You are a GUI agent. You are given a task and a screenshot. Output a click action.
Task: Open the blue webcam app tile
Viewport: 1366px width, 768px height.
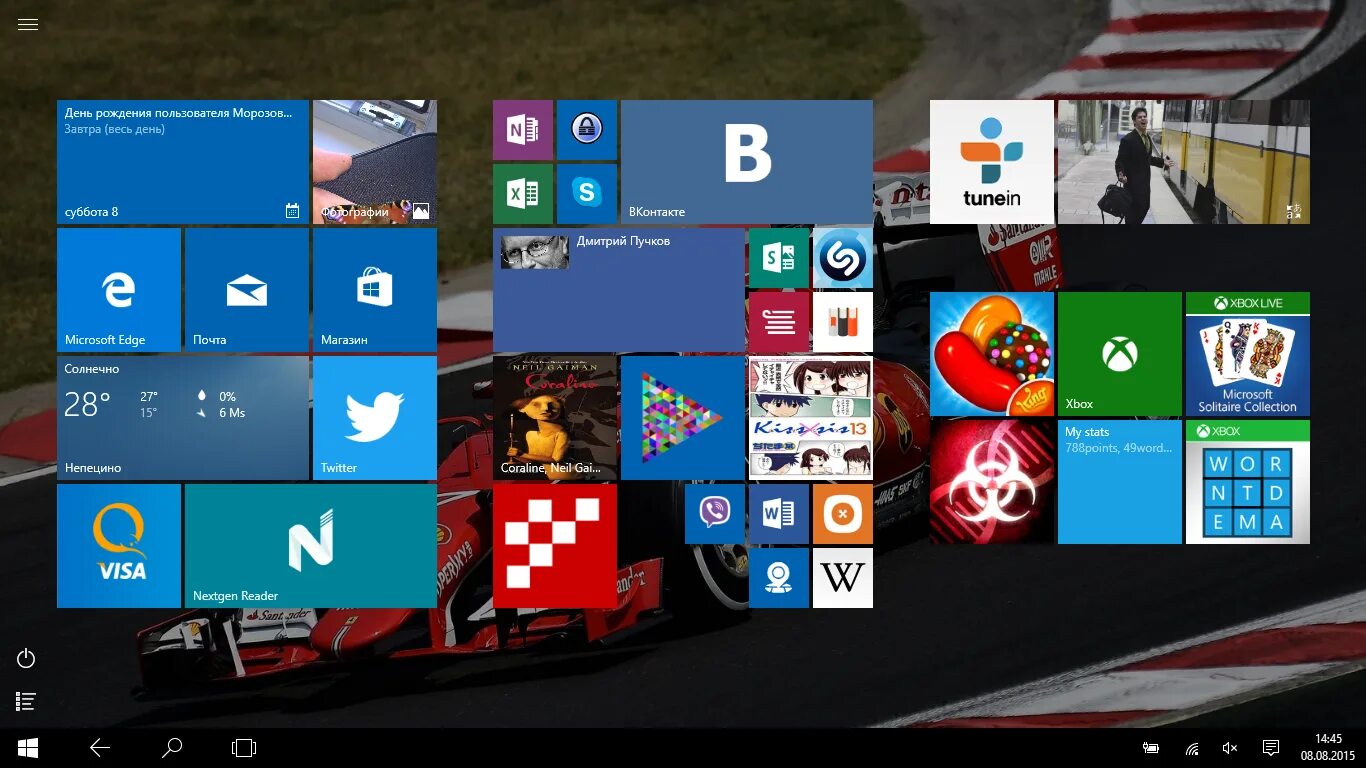point(779,578)
